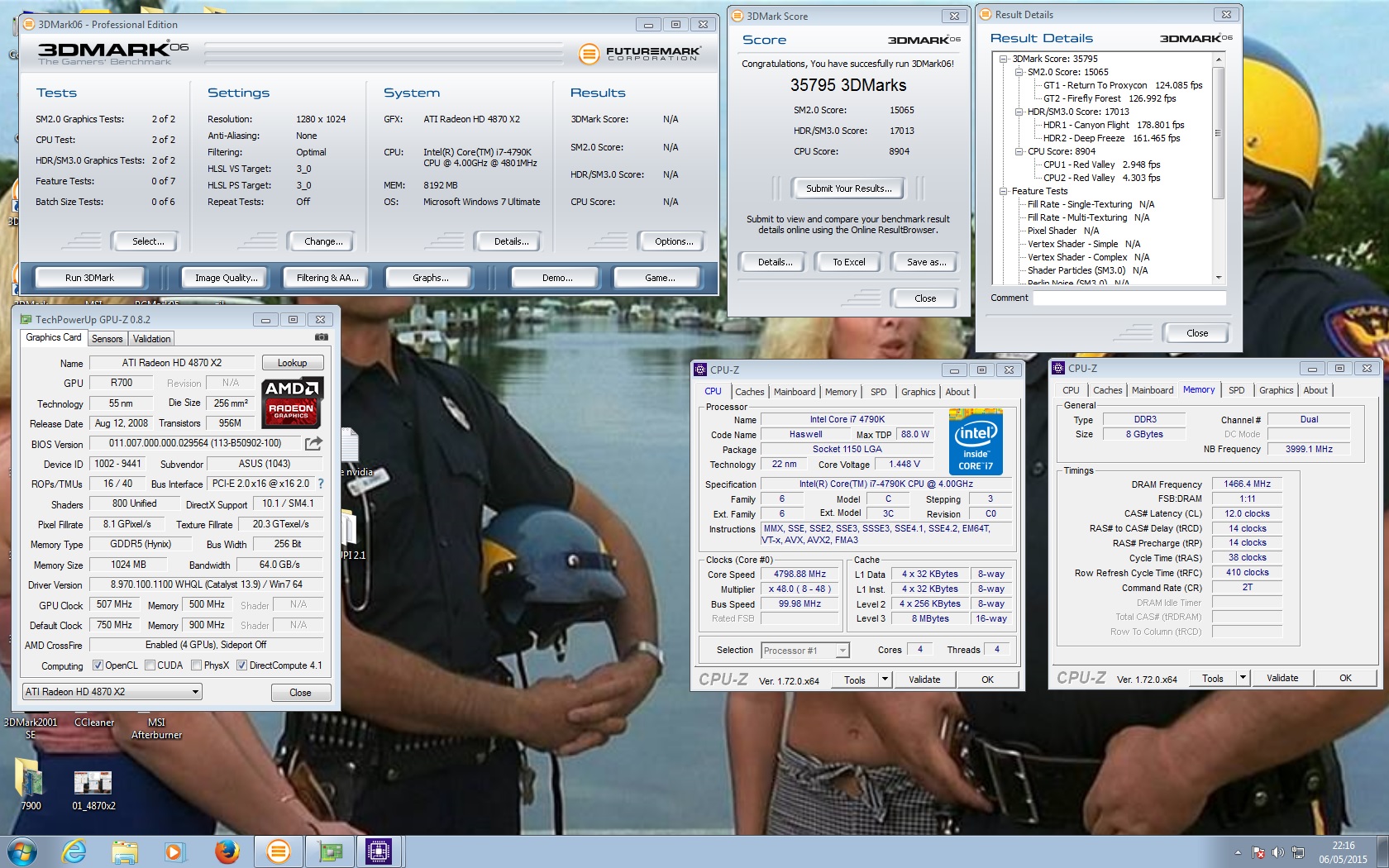Screen dimensions: 1389x868
Task: Click the Run 3DMark button
Action: (x=89, y=278)
